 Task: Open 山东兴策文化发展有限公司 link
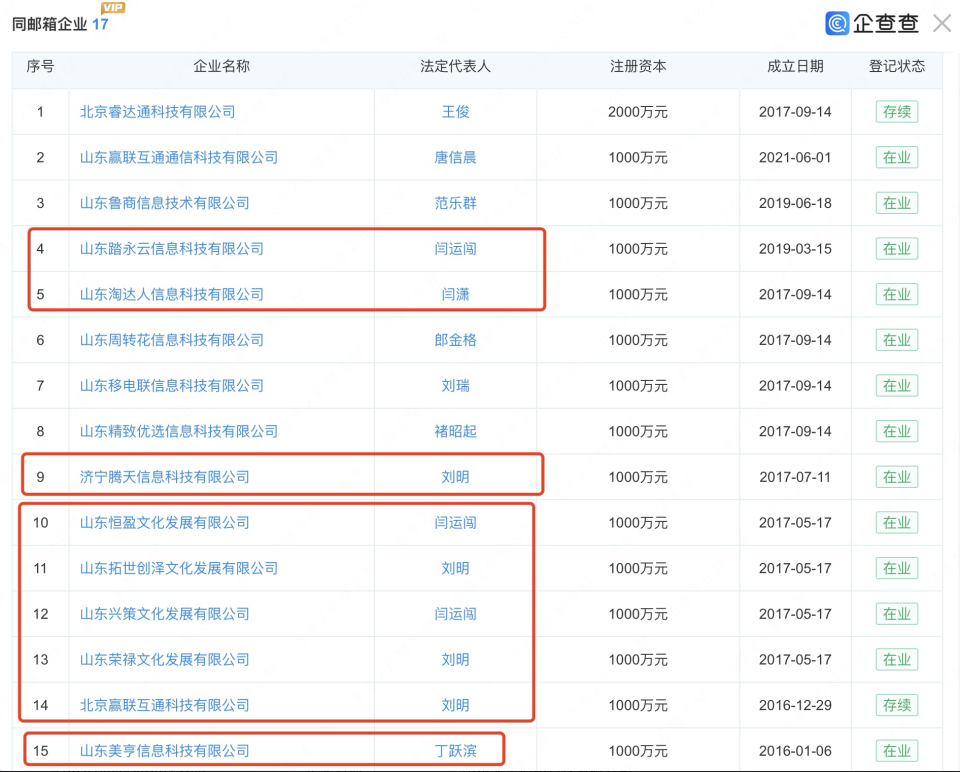(165, 613)
